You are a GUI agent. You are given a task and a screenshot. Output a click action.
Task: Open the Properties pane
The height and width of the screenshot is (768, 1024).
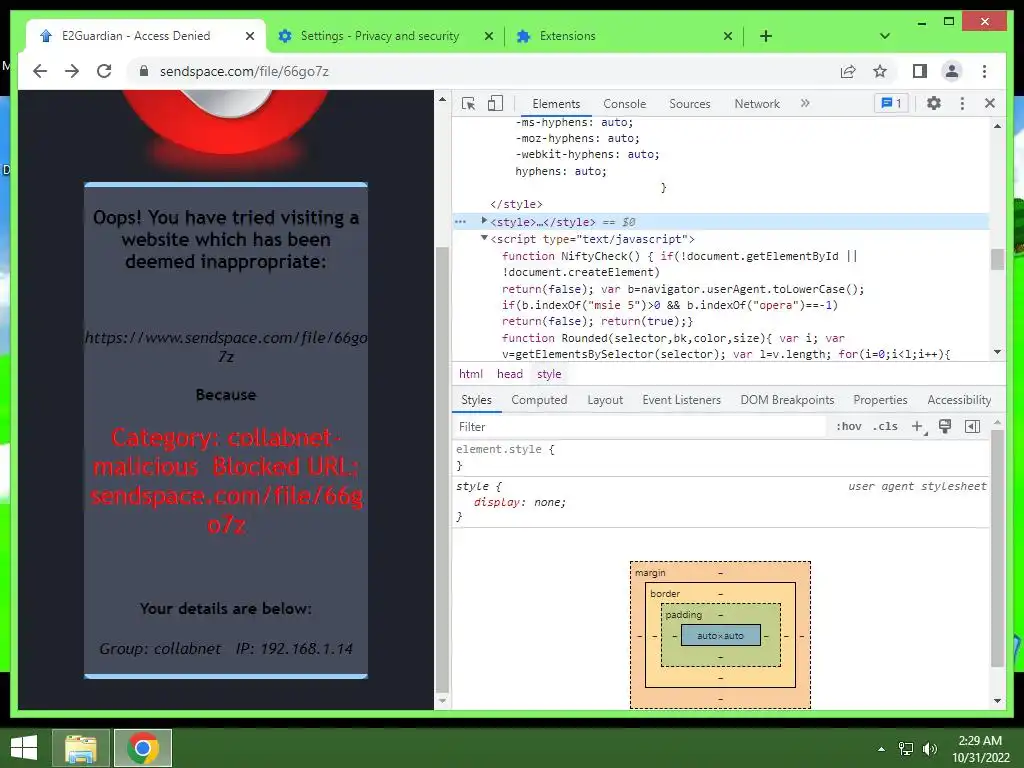pyautogui.click(x=880, y=400)
